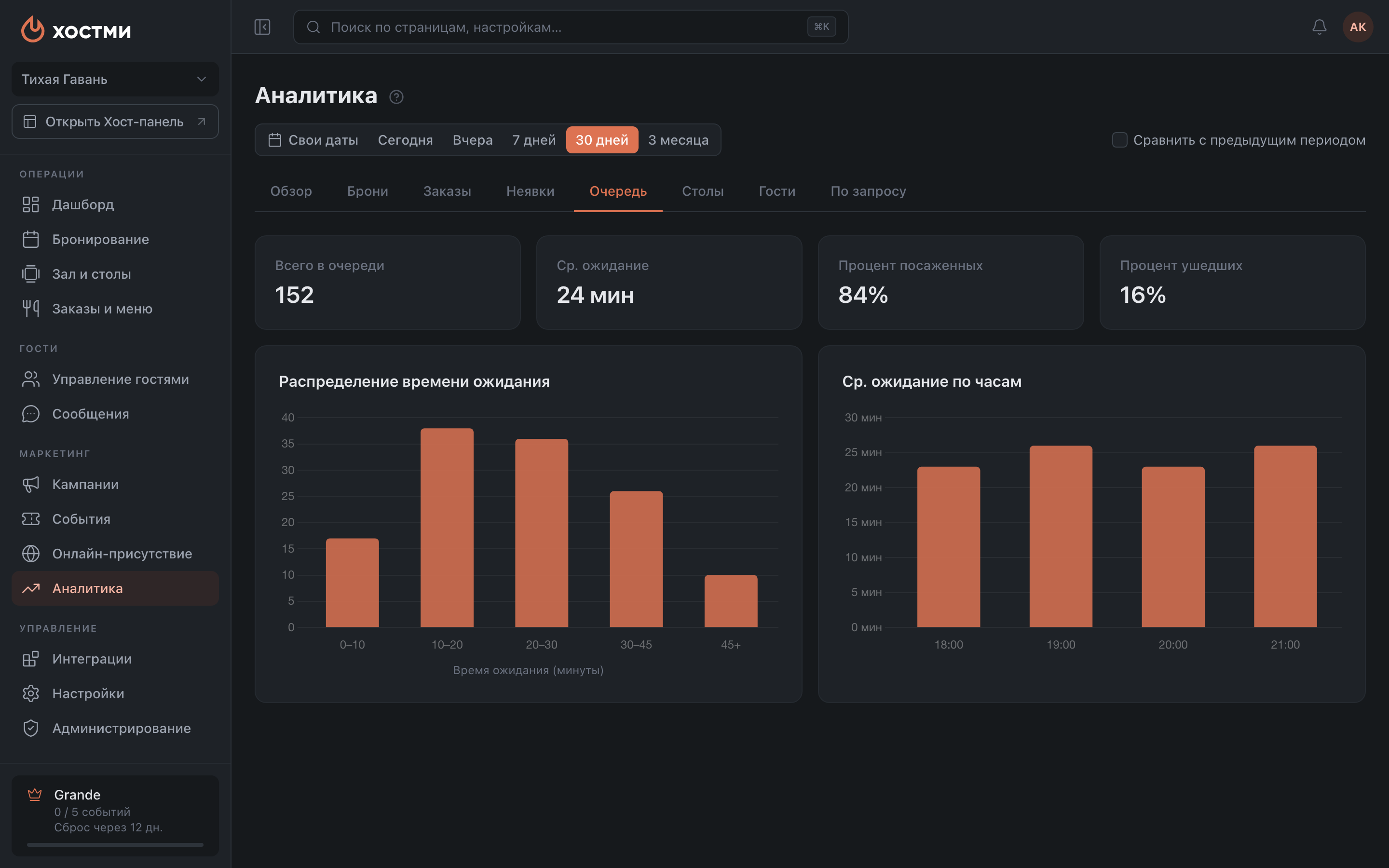Viewport: 1389px width, 868px height.
Task: Select the Сегодня period
Action: (405, 140)
